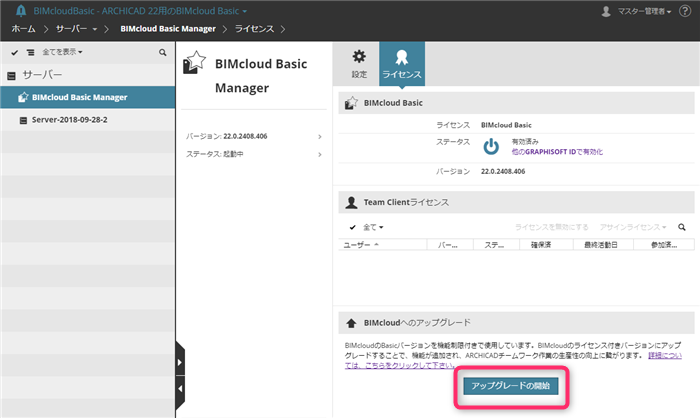Click BIMcloud Basic Manager in the breadcrumb

168,29
